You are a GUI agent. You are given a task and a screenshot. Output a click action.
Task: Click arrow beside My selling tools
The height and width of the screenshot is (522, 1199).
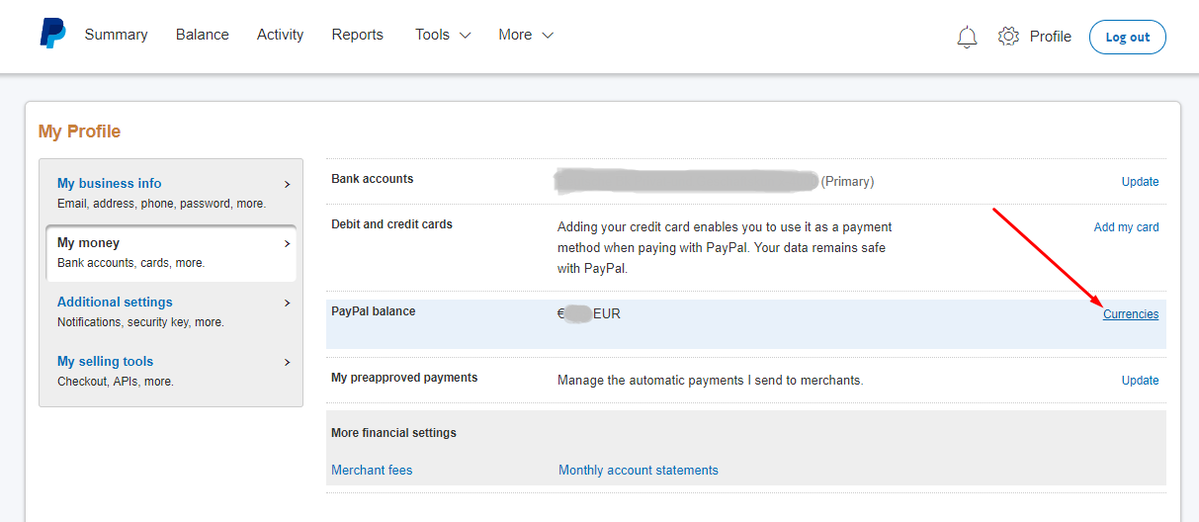click(x=288, y=362)
